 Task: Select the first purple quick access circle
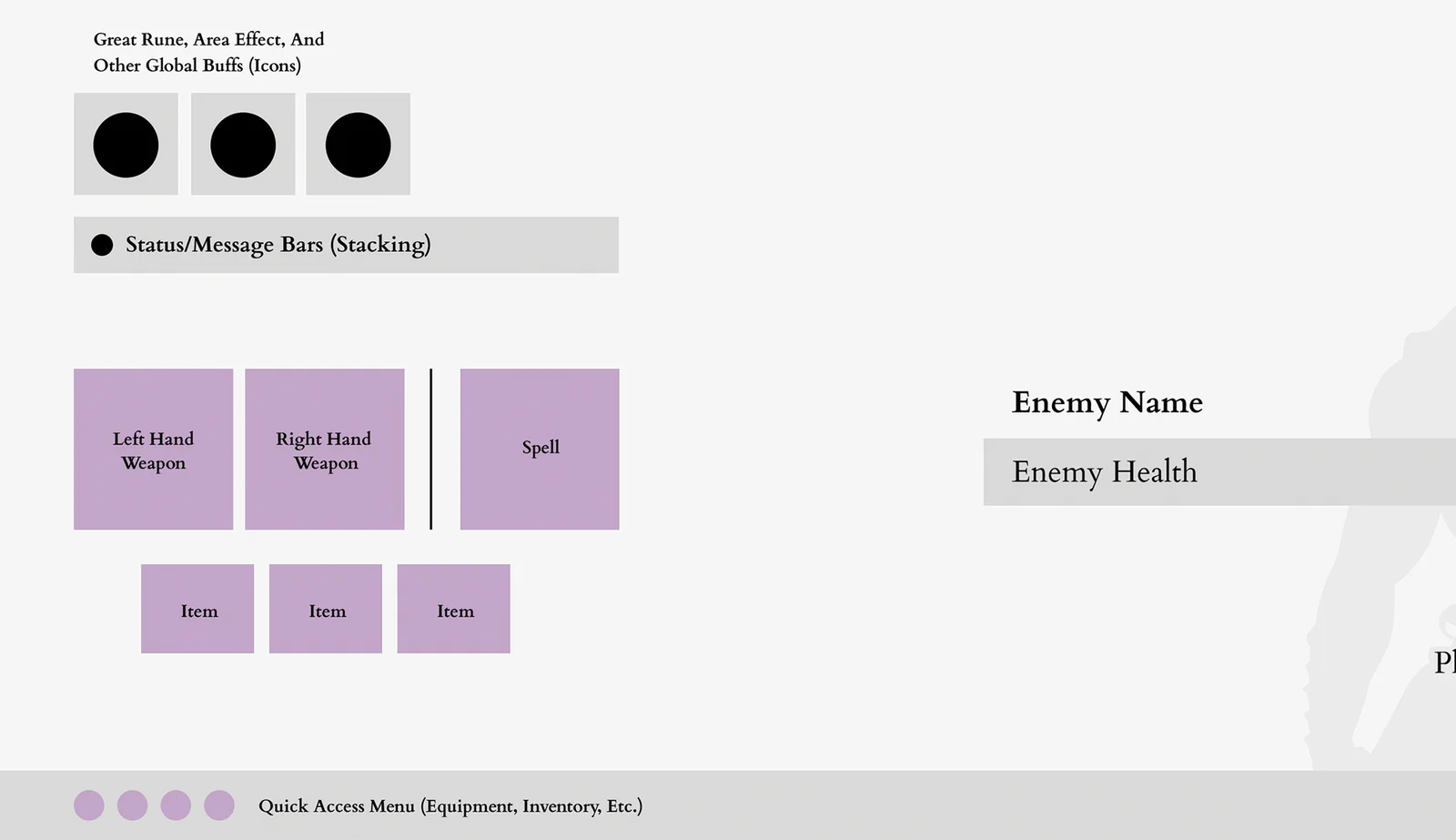(89, 805)
